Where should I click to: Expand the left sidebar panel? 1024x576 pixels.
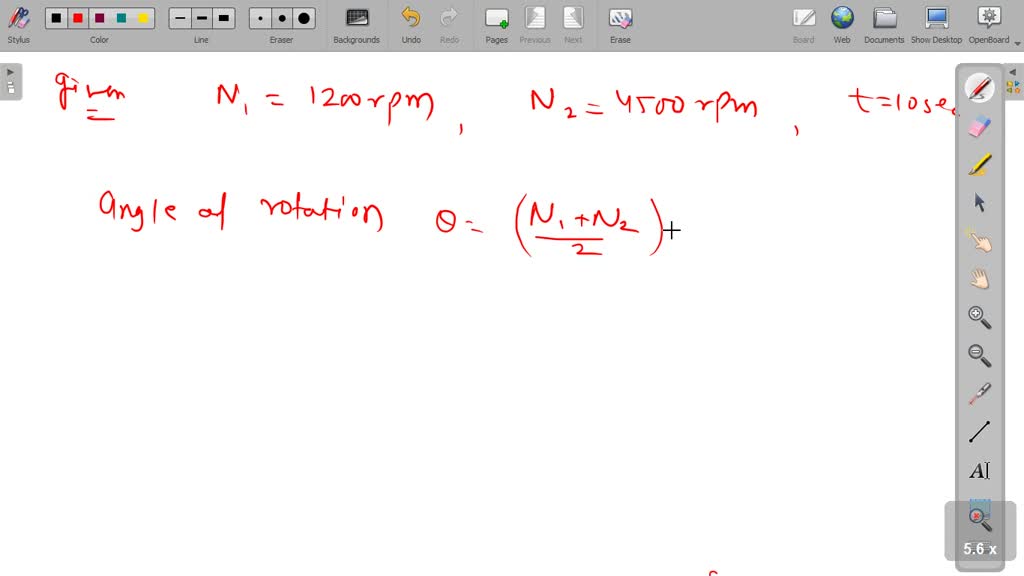point(9,71)
